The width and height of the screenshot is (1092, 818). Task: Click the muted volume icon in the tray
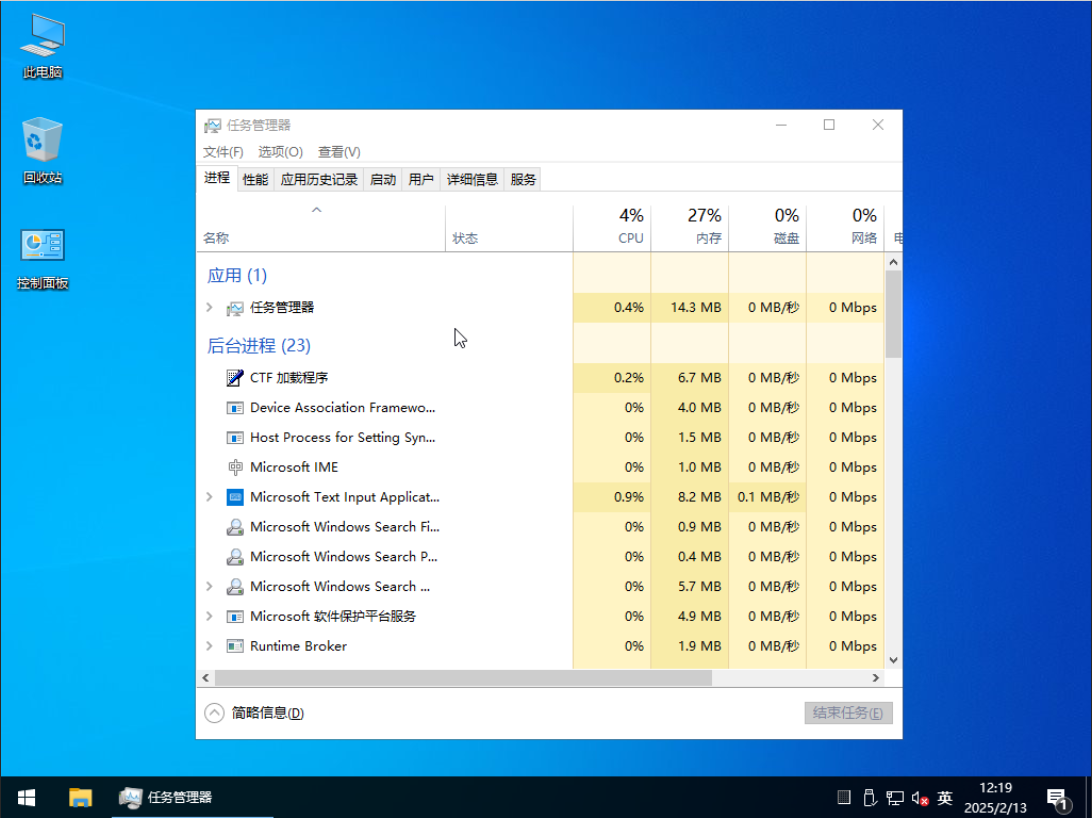coord(920,798)
